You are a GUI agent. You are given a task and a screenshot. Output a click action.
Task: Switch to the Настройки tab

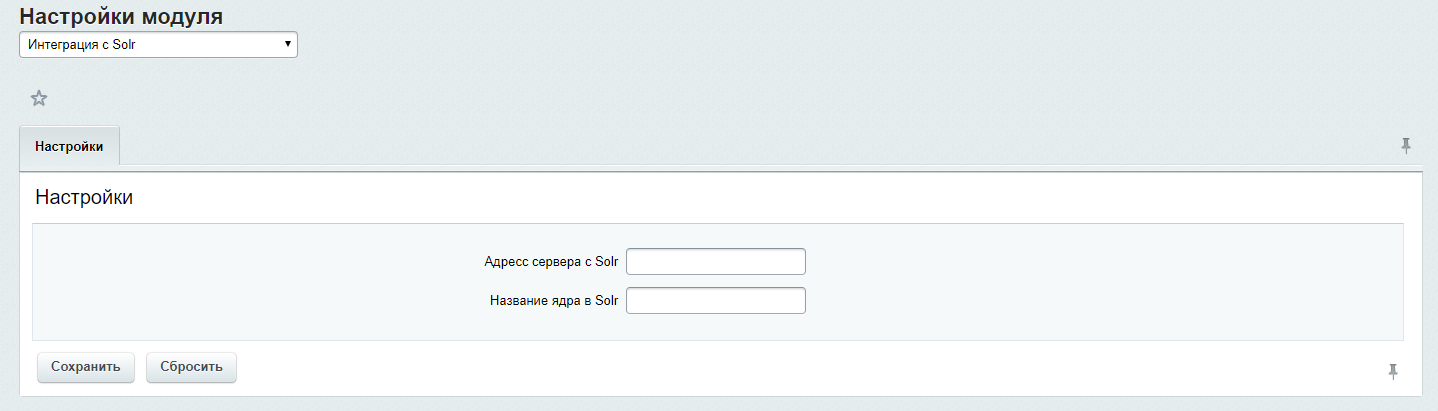pos(69,146)
